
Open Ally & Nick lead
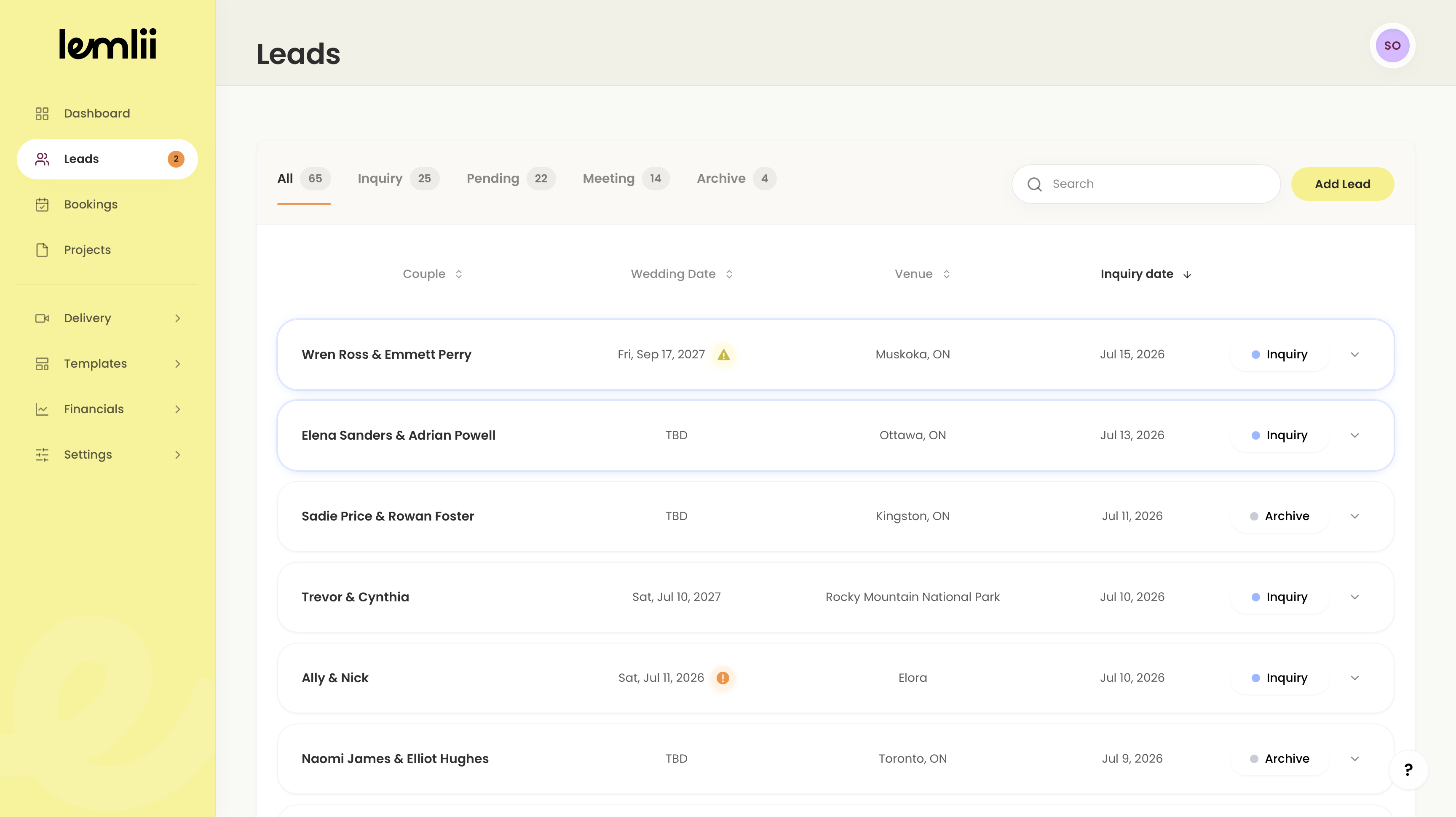click(x=335, y=678)
